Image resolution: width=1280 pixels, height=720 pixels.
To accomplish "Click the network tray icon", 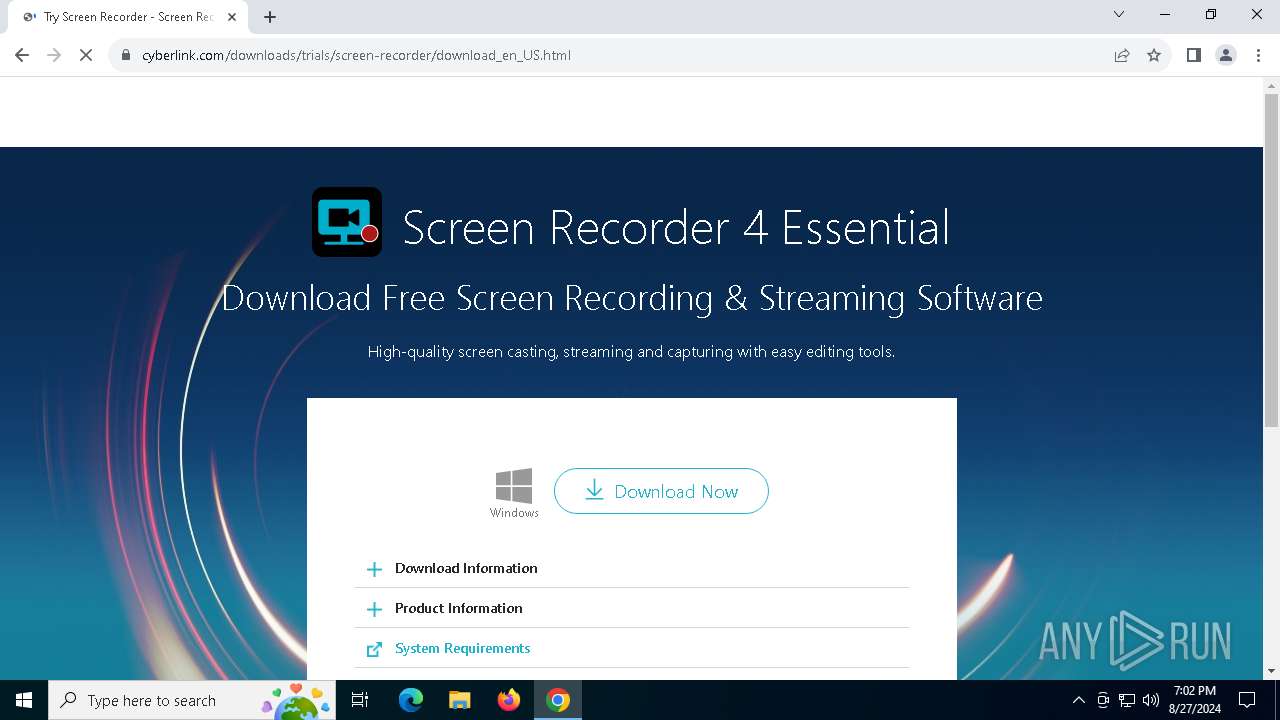I will tap(1127, 700).
